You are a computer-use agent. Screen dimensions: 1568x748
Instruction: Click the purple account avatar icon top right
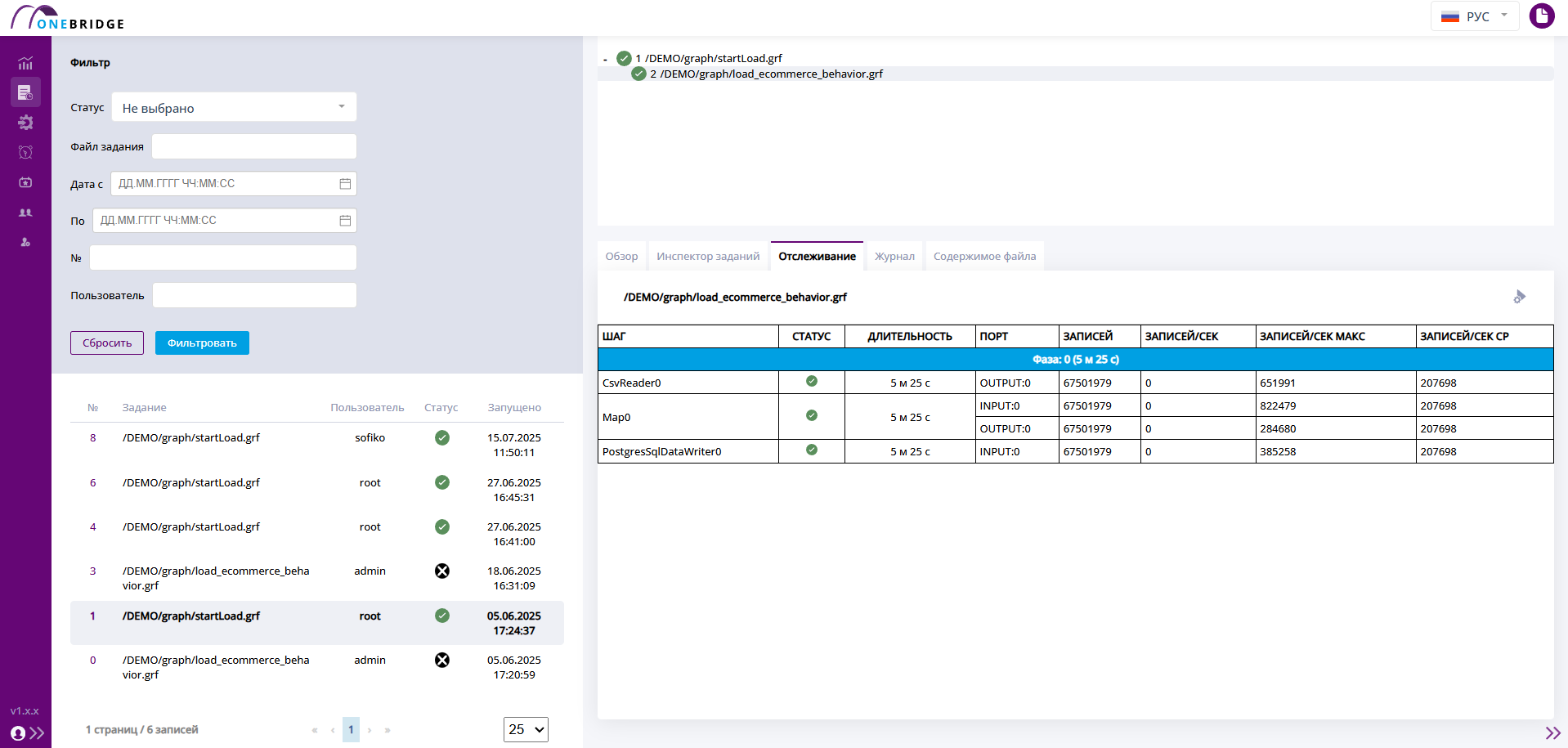pyautogui.click(x=1541, y=16)
